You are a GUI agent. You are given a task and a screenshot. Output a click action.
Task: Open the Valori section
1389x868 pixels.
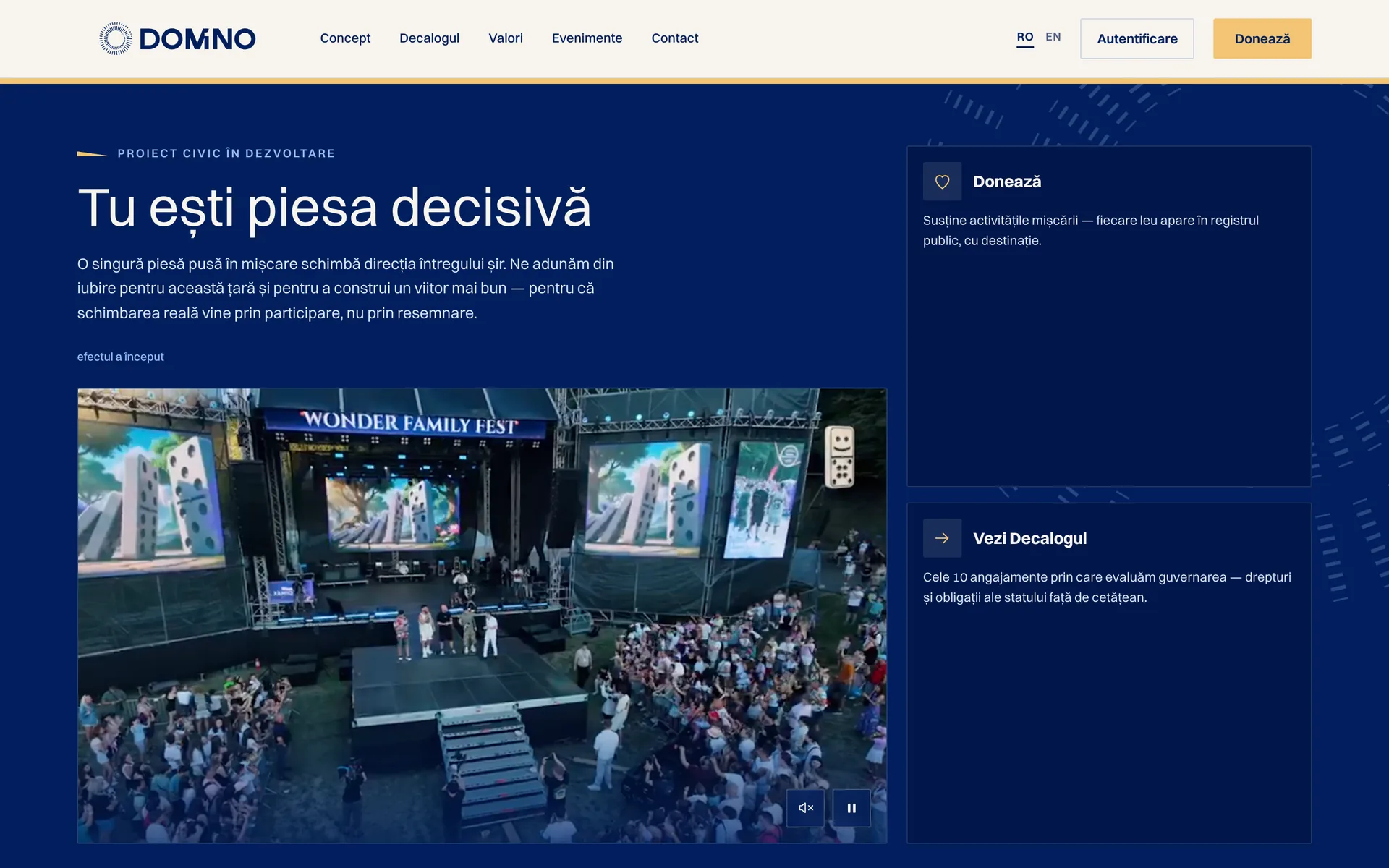point(506,38)
